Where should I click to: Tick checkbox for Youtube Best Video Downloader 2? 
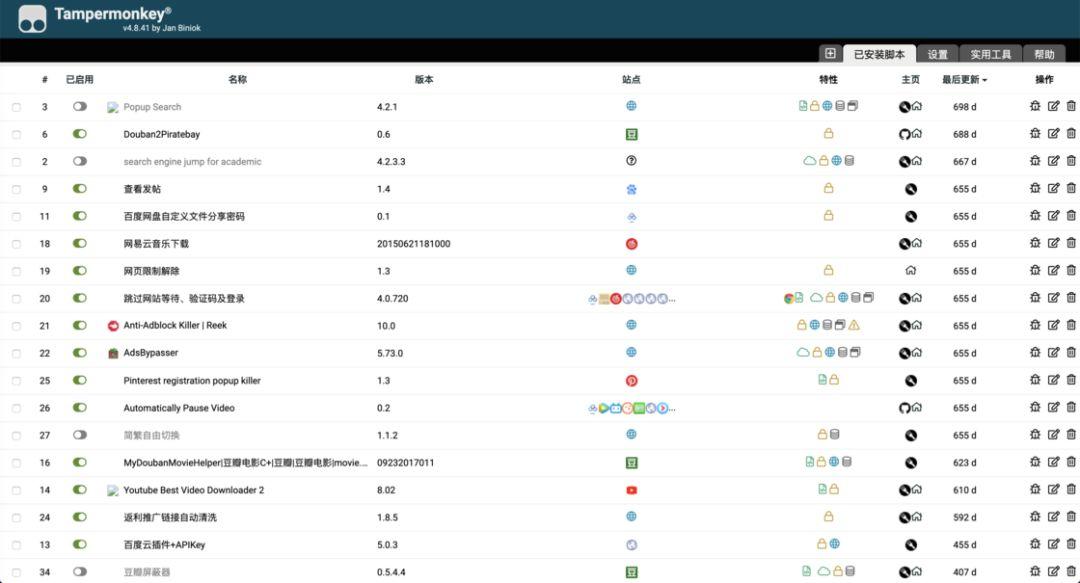point(16,490)
